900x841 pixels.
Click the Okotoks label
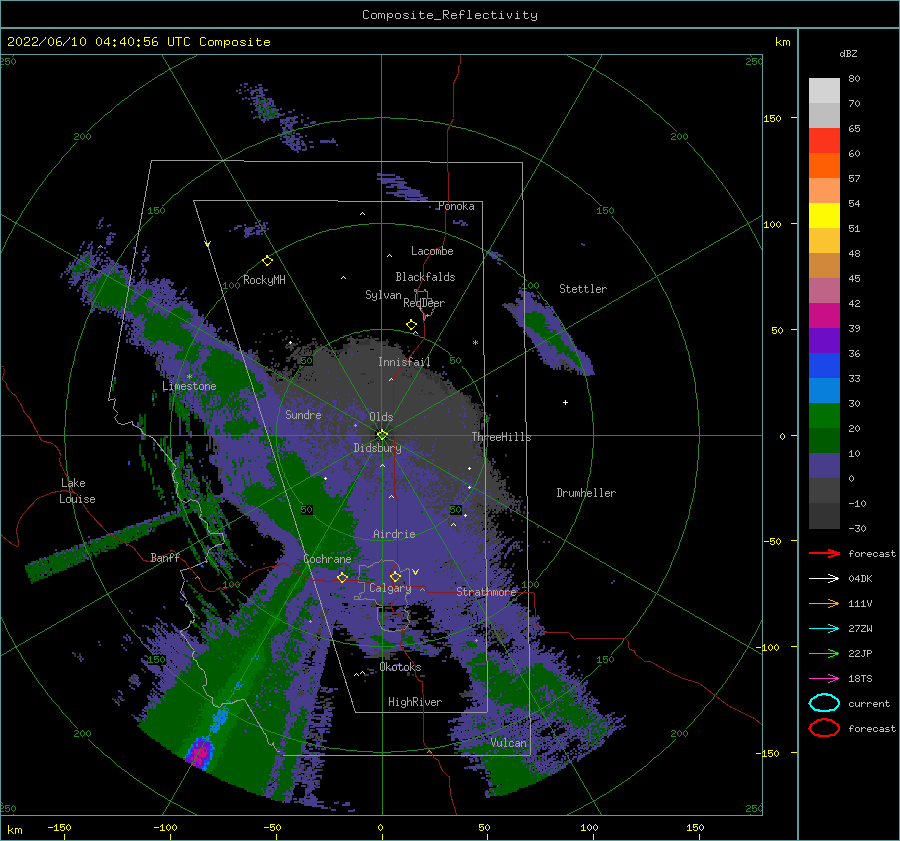pyautogui.click(x=400, y=667)
